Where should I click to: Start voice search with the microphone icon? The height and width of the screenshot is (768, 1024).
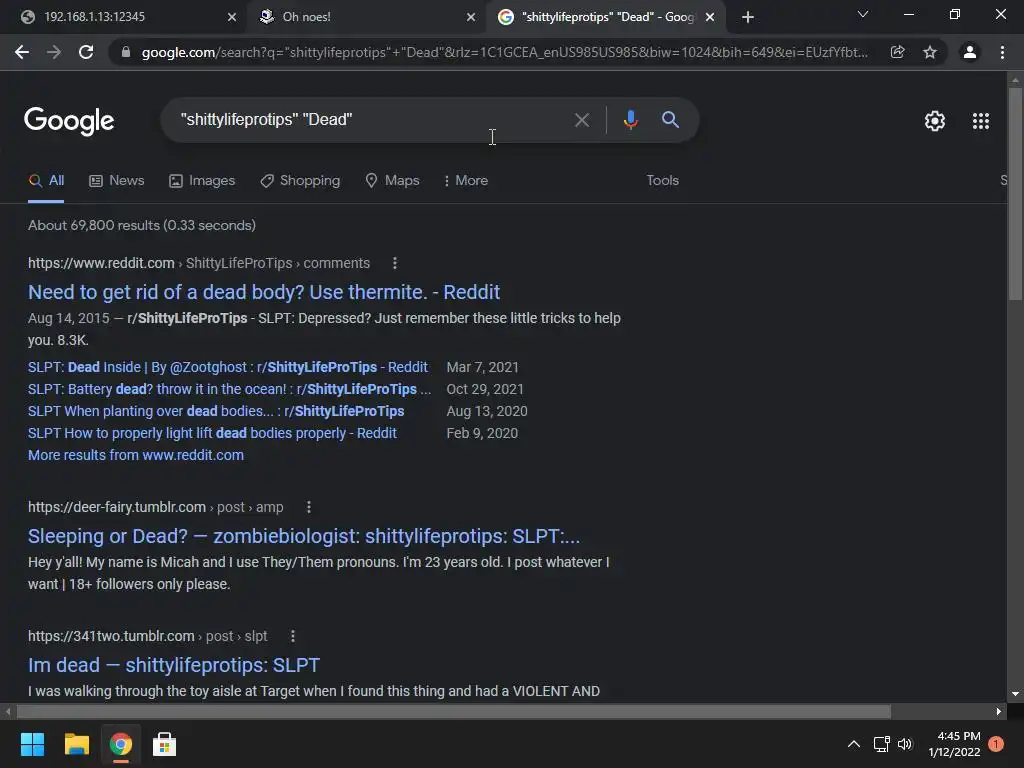630,120
